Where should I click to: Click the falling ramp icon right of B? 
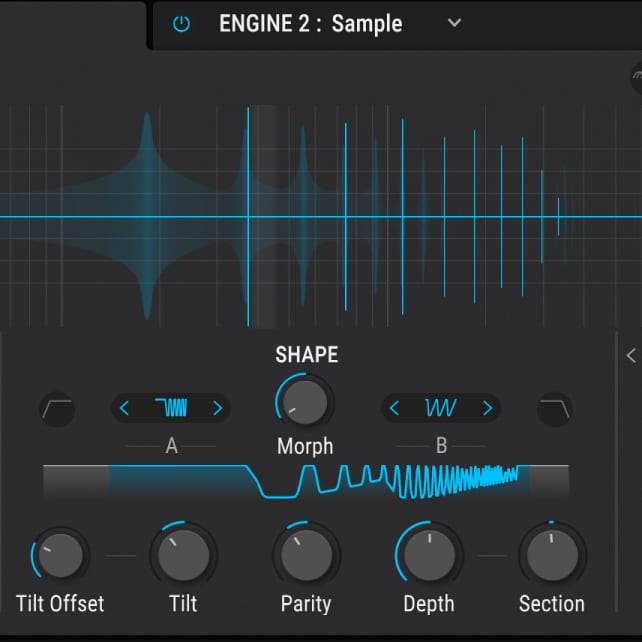pos(555,408)
